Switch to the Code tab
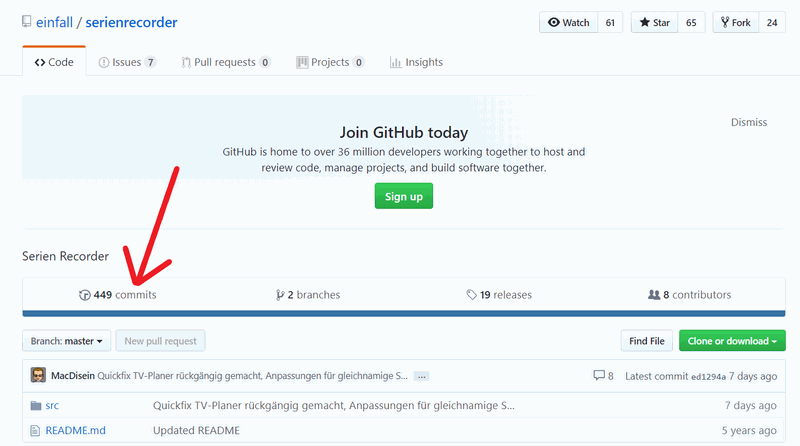This screenshot has height=446, width=800. [x=54, y=62]
